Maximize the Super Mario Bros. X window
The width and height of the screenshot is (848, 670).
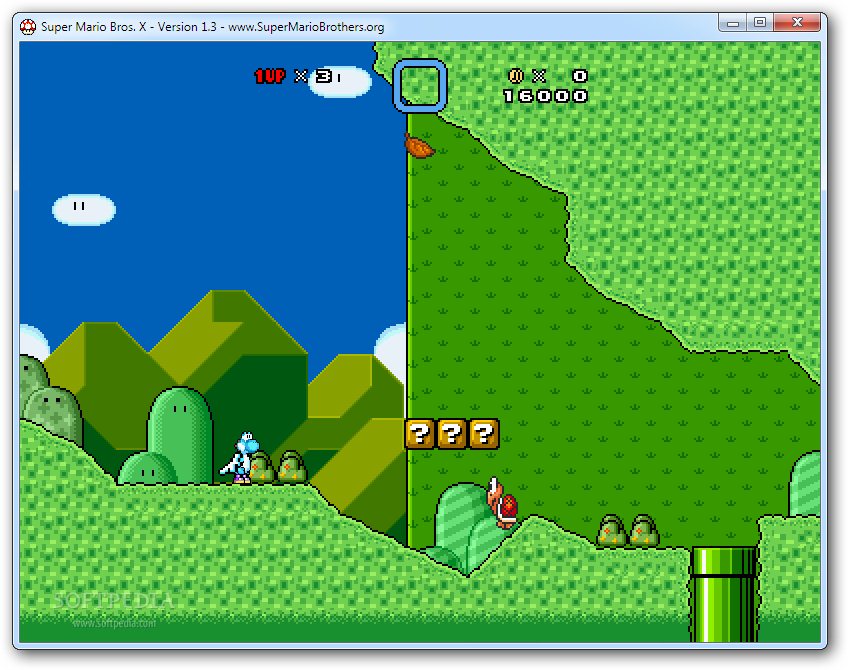760,23
